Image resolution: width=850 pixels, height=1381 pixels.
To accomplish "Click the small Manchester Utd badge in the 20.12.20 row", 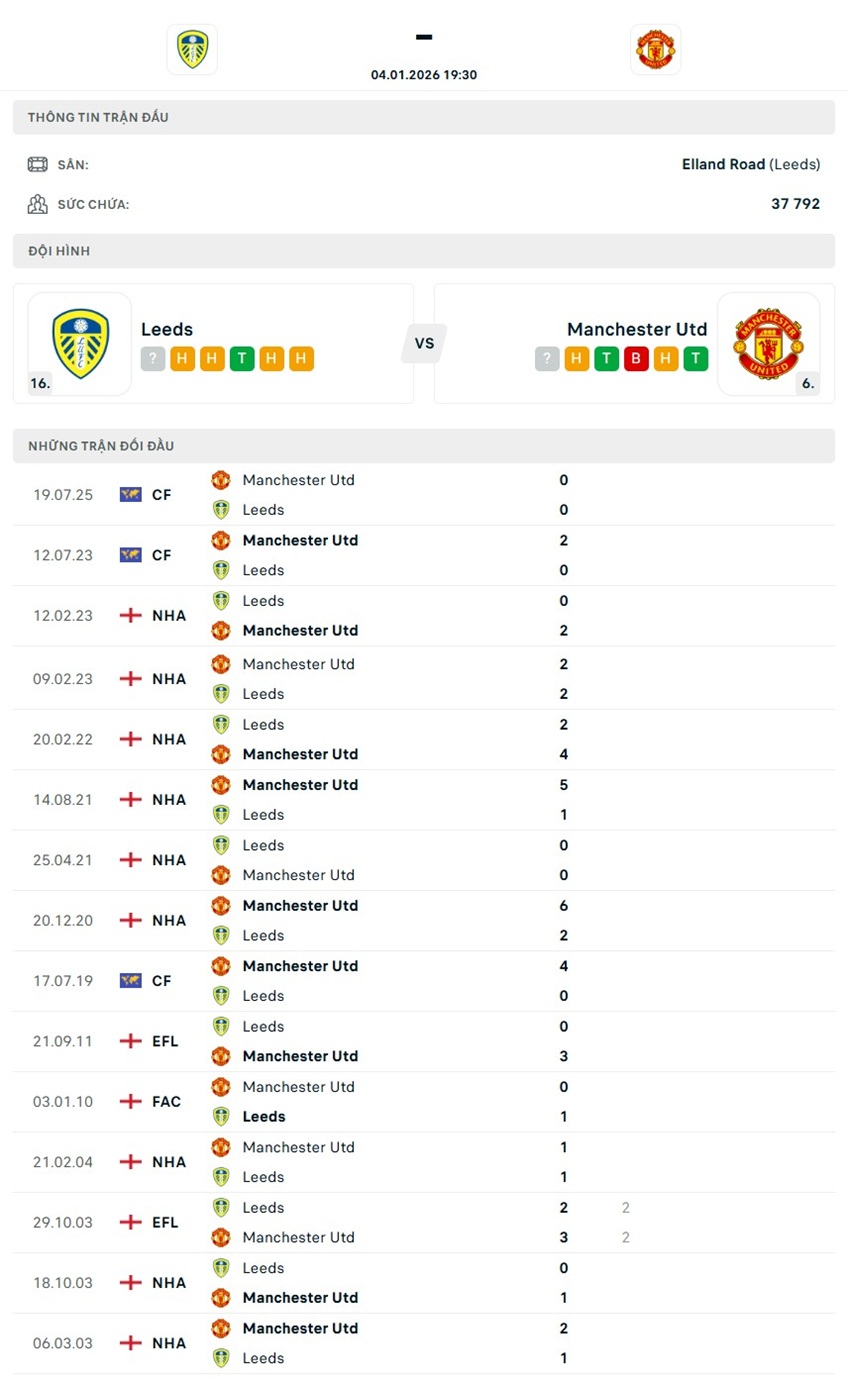I will 221,905.
